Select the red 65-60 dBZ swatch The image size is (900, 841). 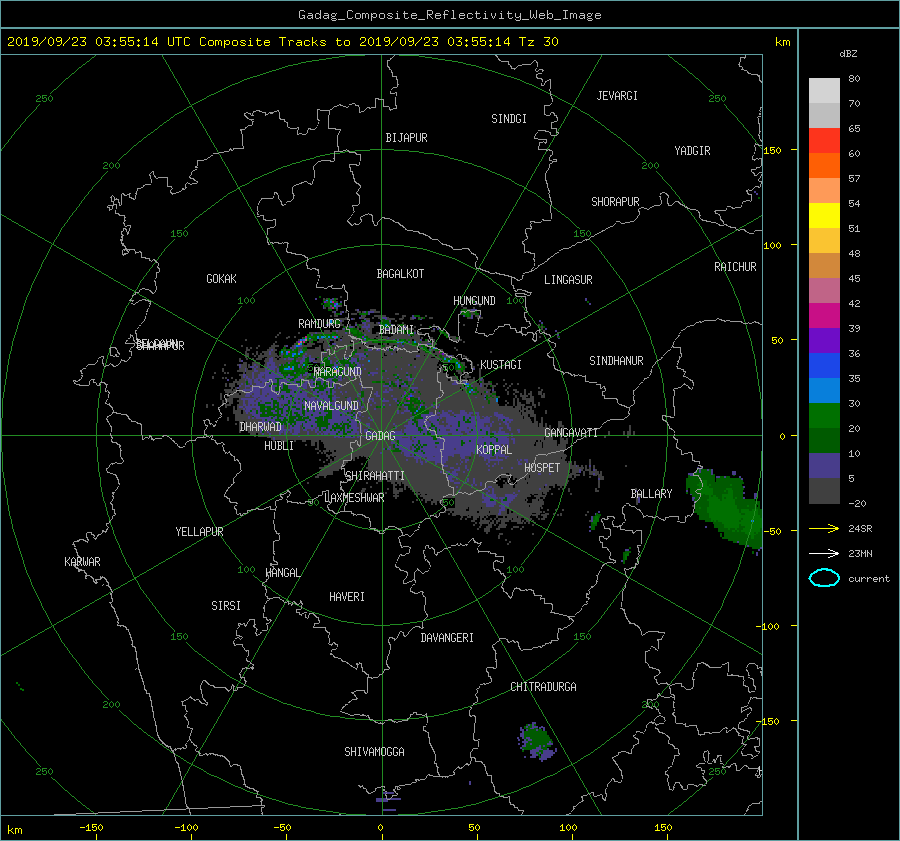tap(824, 140)
